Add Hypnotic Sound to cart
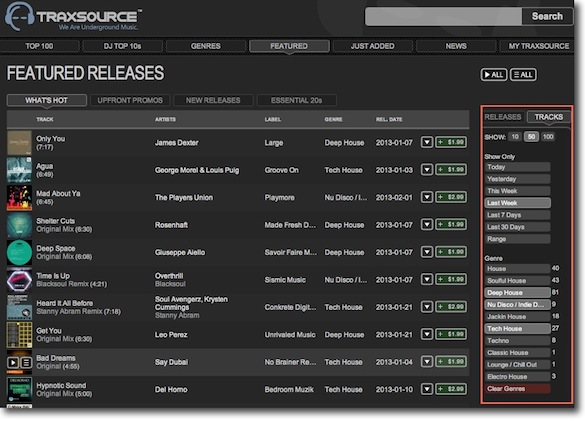 pos(451,389)
